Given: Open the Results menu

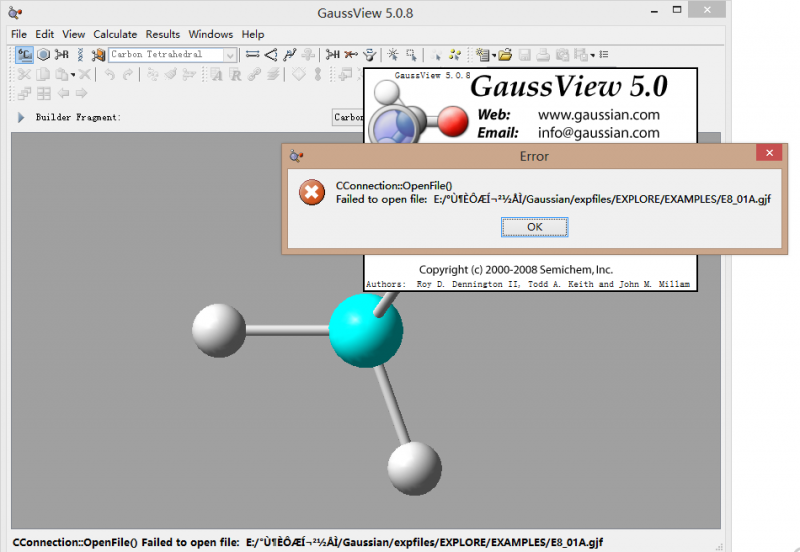Looking at the screenshot, I should click(163, 34).
